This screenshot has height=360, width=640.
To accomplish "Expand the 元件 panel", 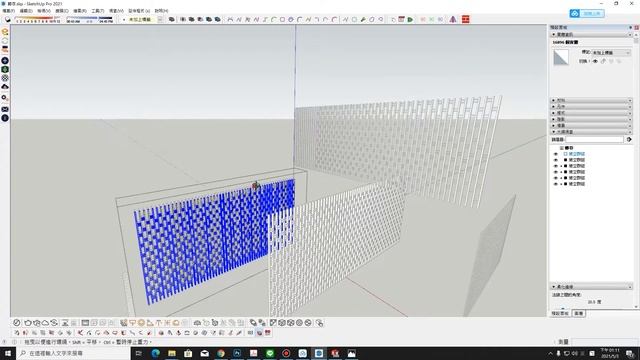I will tap(591, 107).
